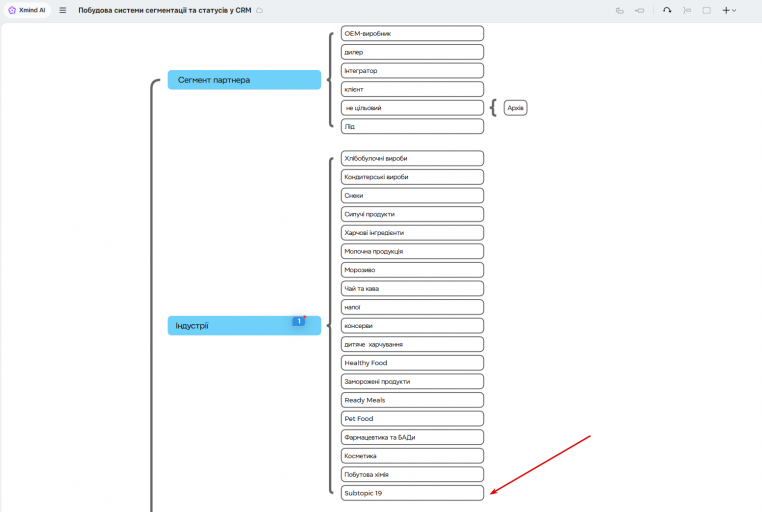Select the Ready Meals subtopic
Screen dimensions: 762x512
[x=412, y=400]
